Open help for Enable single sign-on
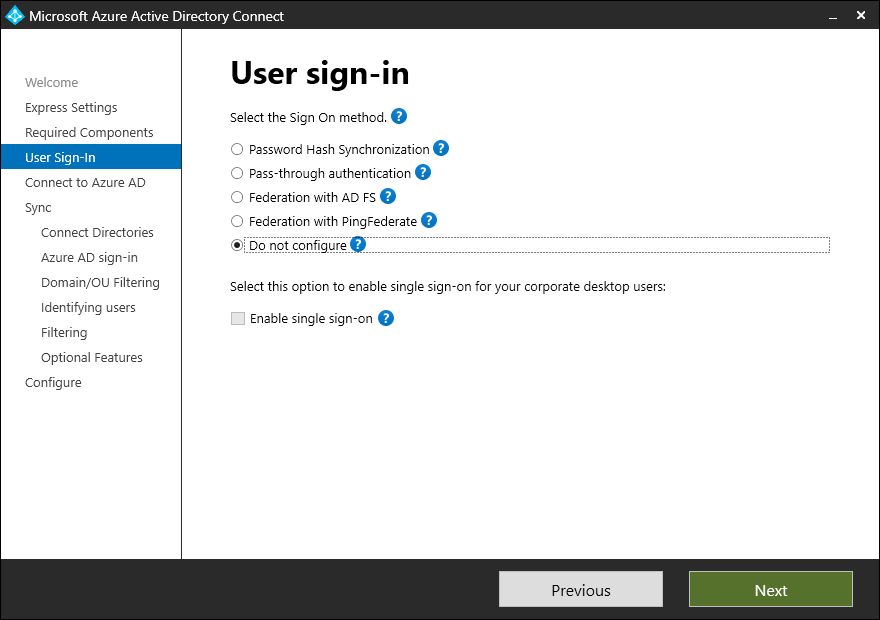880x620 pixels. 387,318
